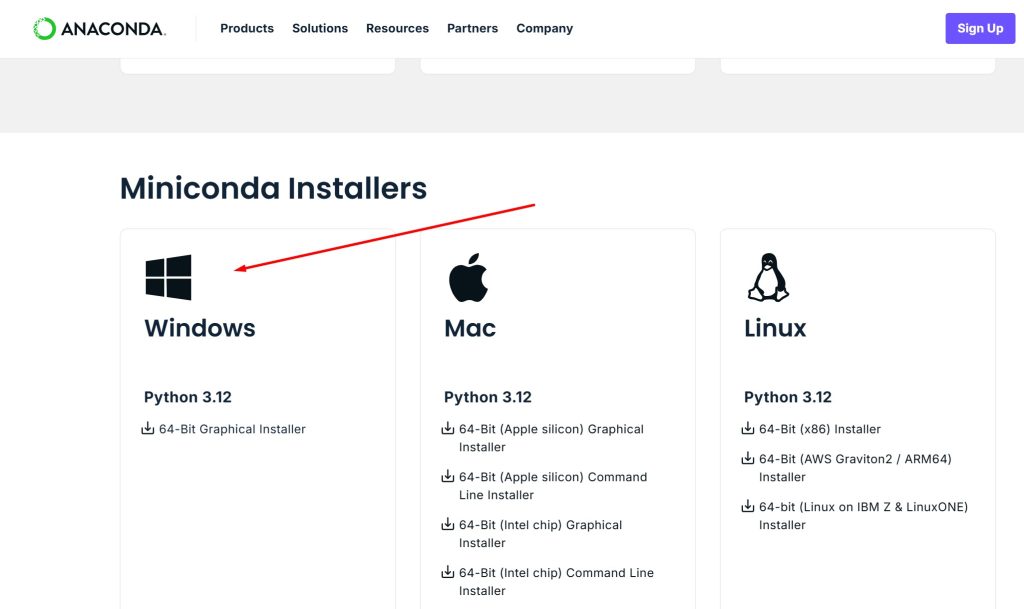Screen dimensions: 1024x609
Task: Click download icon for AWS Graviton2 Installer
Action: [x=748, y=459]
